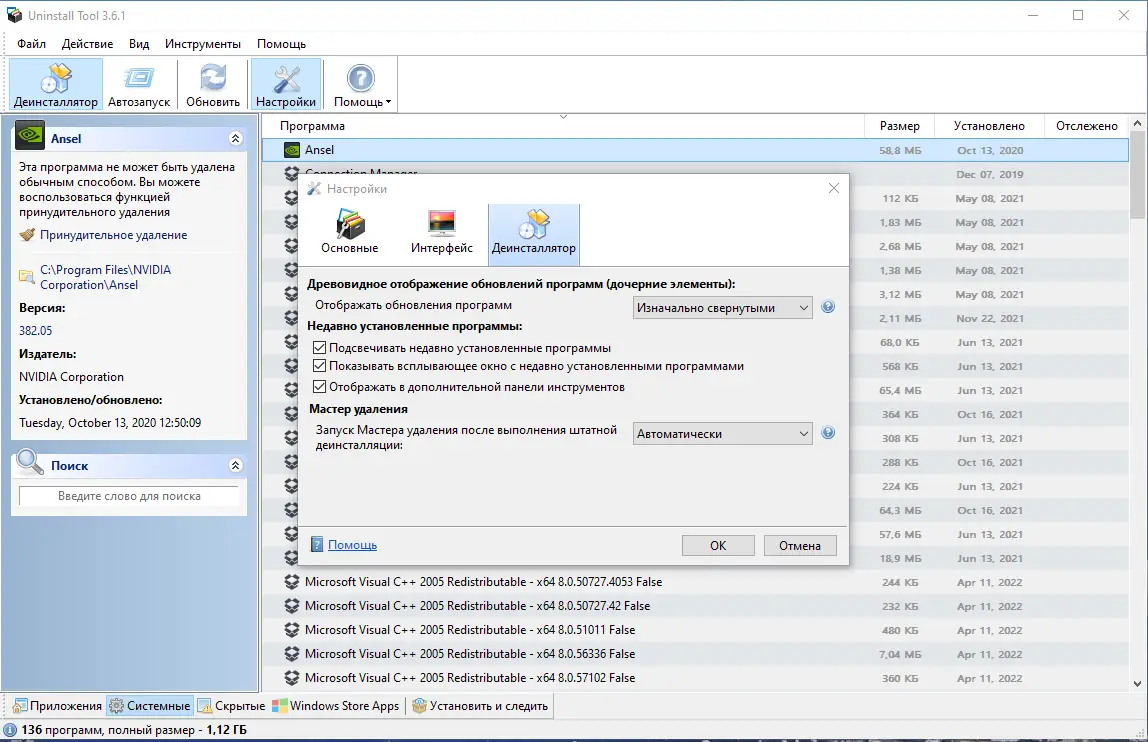Click folder icon beside C:\Program Files\NVIDIA path
The height and width of the screenshot is (742, 1148).
27,277
